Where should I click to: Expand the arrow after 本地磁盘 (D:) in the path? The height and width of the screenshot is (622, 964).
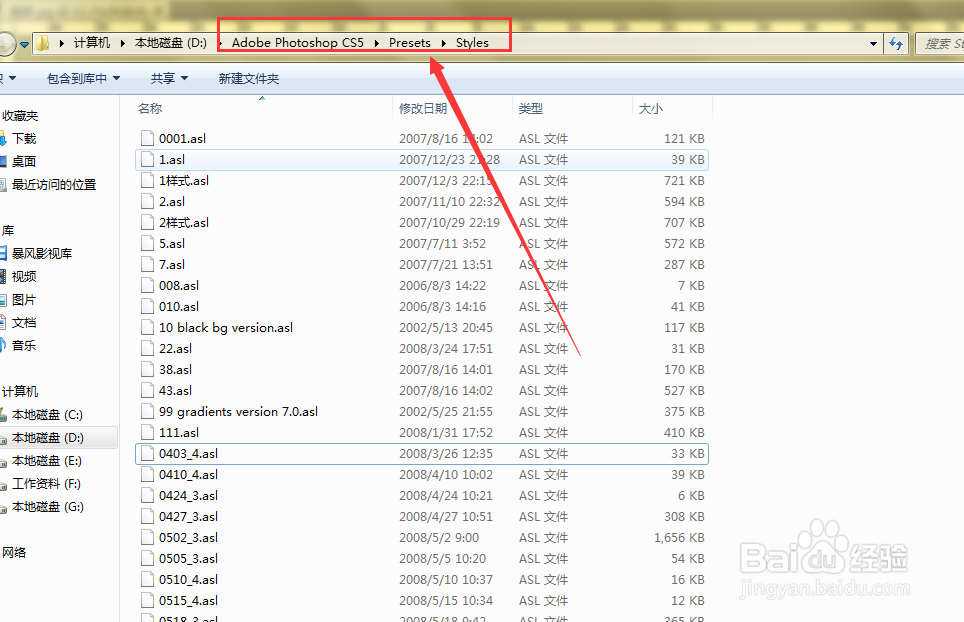pyautogui.click(x=220, y=43)
